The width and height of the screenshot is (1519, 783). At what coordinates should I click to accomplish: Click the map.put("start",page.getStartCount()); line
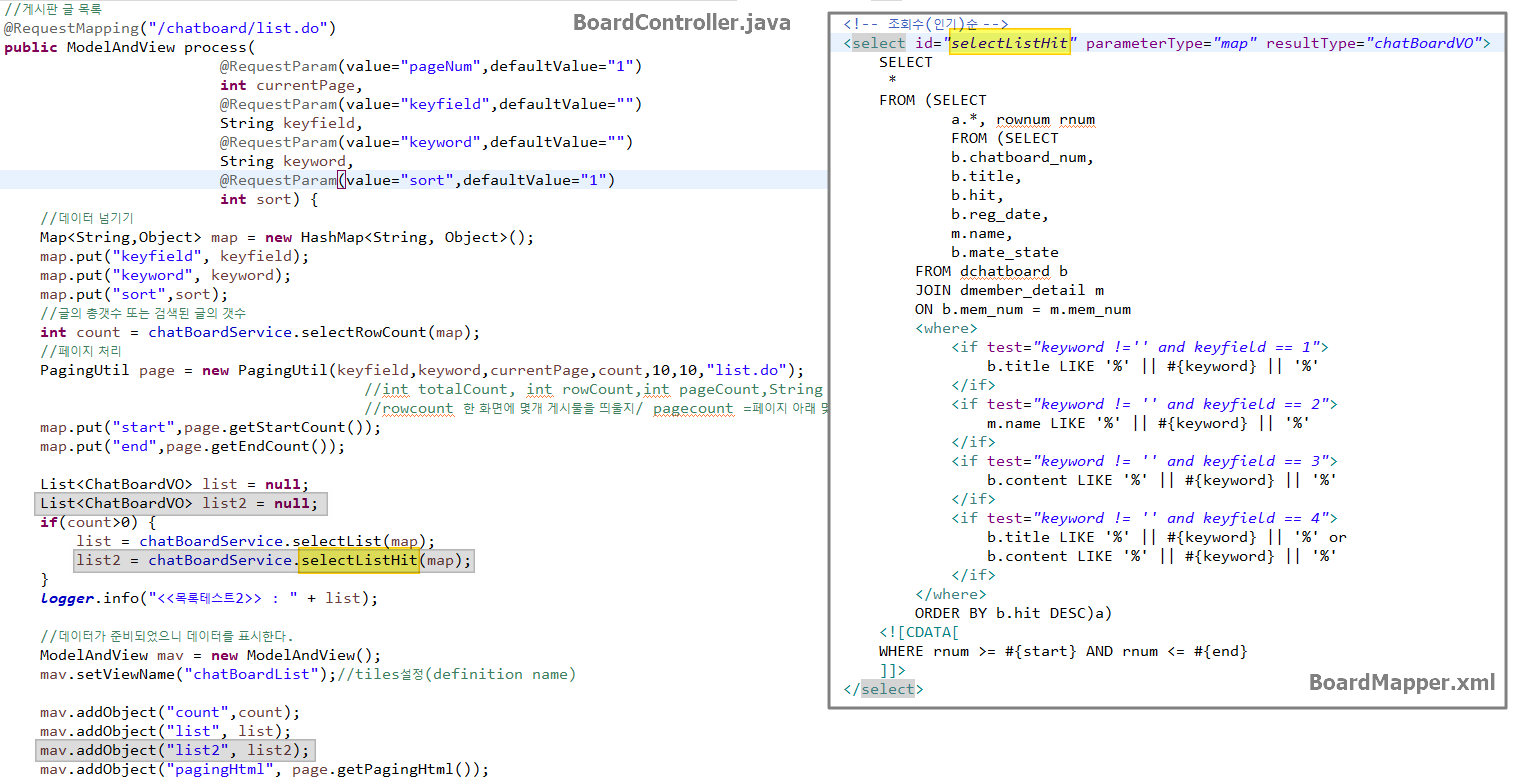pos(211,427)
